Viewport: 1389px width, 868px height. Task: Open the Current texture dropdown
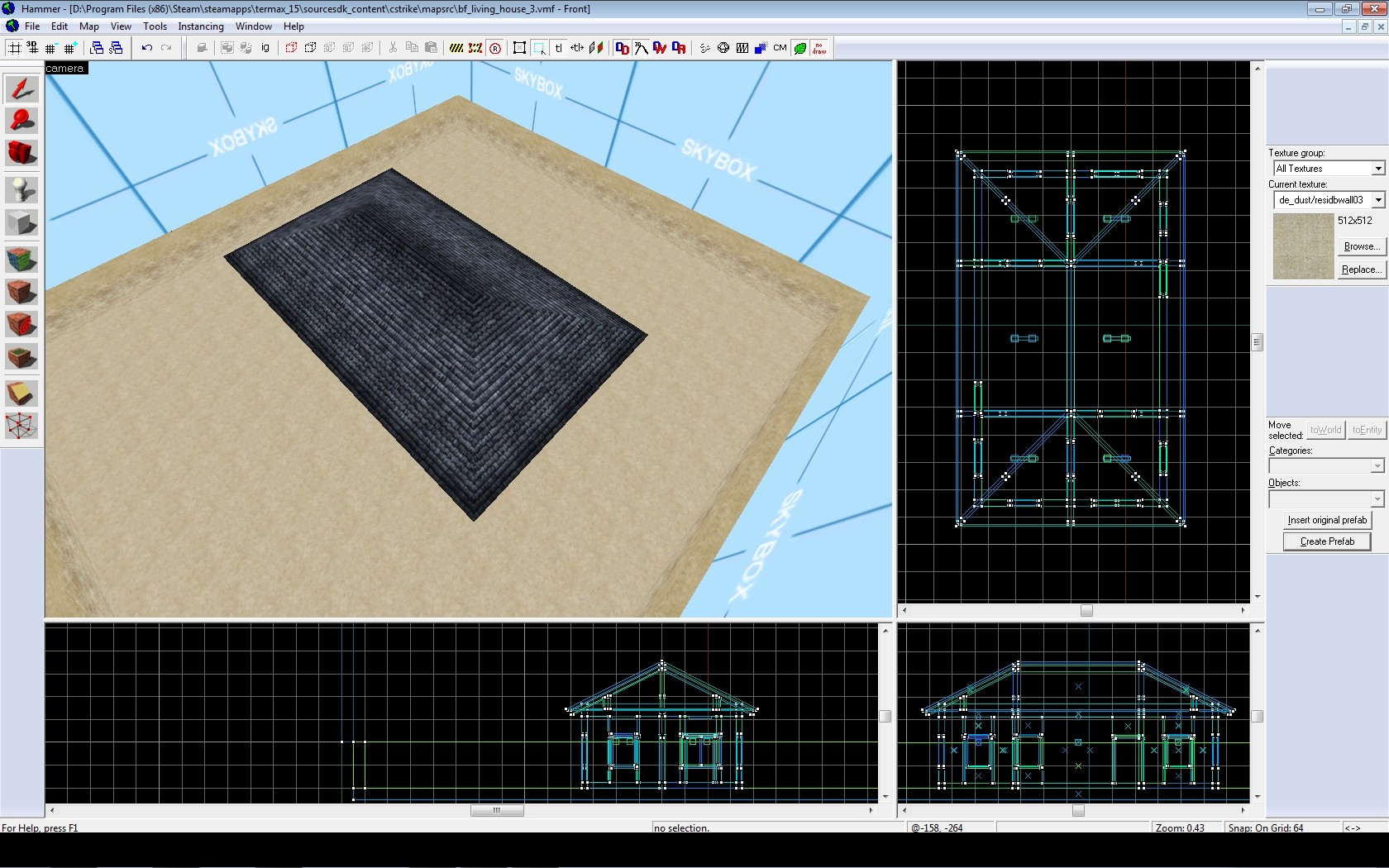(x=1377, y=200)
